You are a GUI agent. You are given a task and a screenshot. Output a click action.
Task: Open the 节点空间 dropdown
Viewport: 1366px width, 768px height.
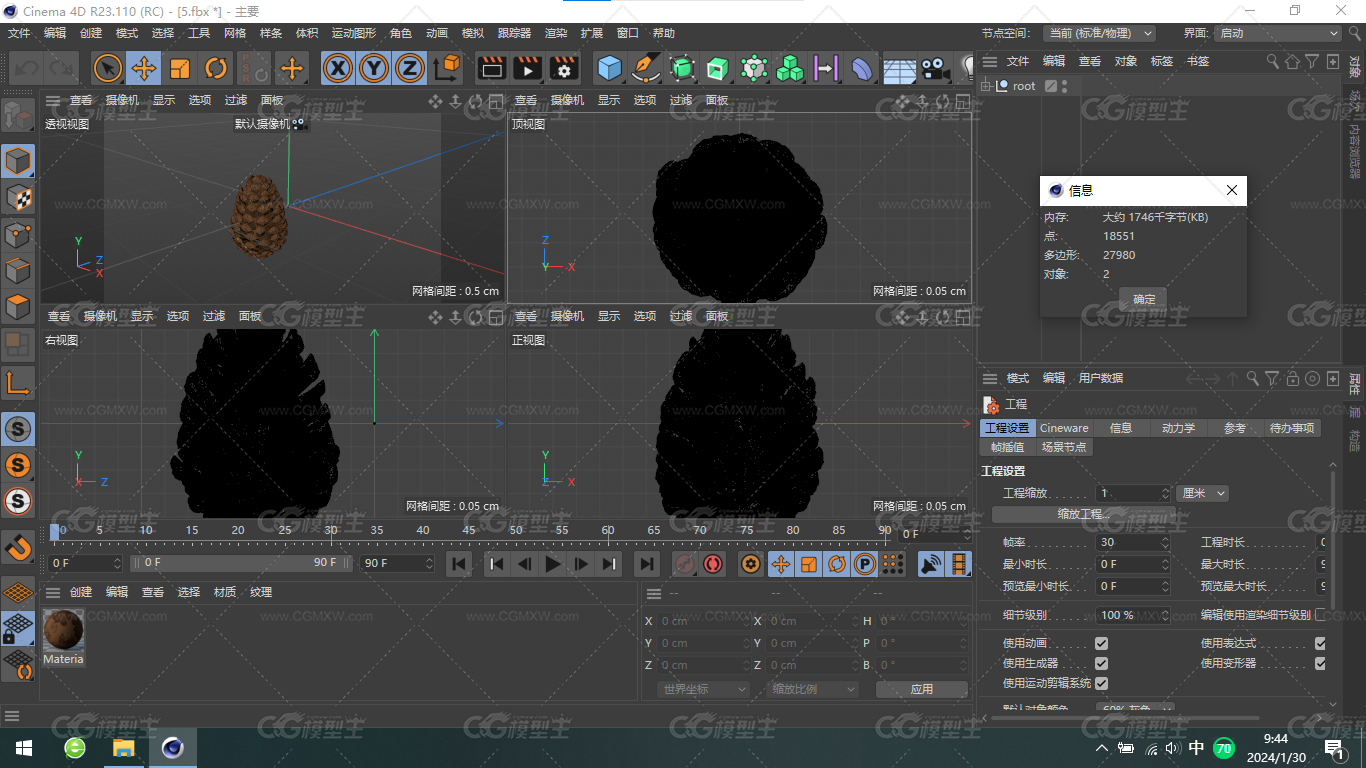pyautogui.click(x=1099, y=33)
